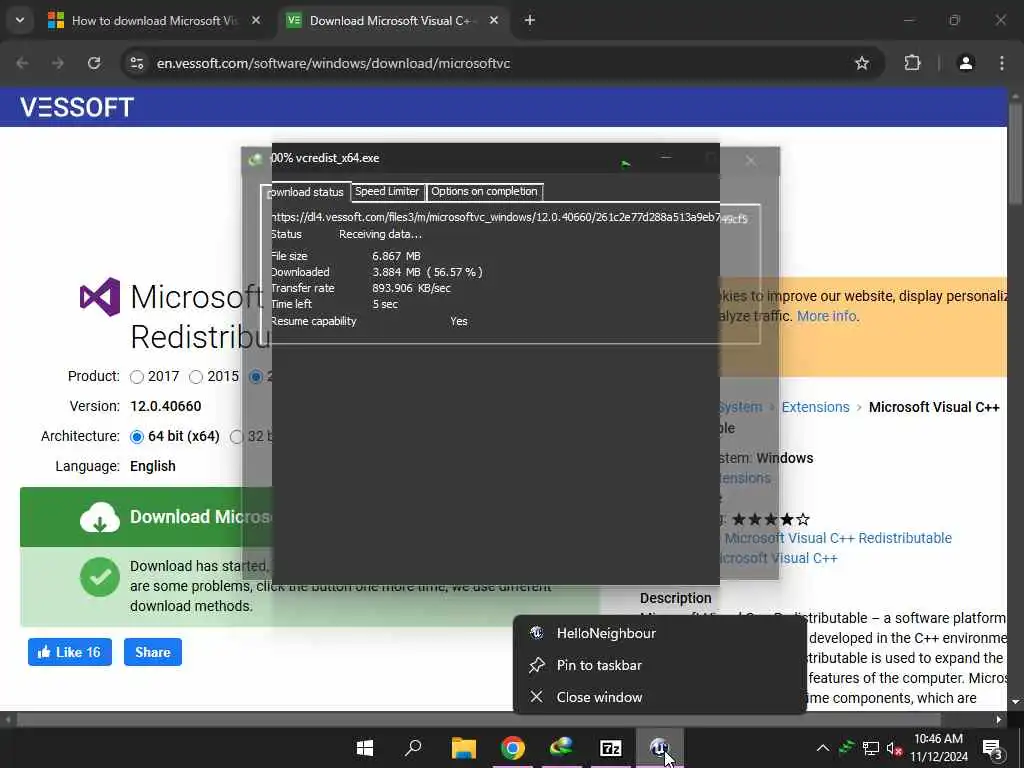Click the muted volume tray icon

click(x=894, y=748)
